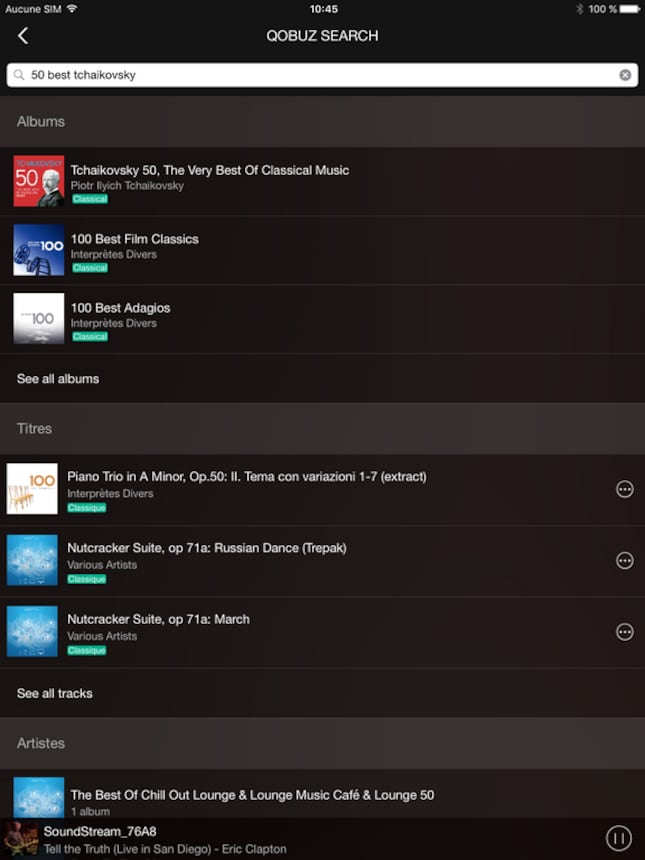The width and height of the screenshot is (645, 860).
Task: Tap Various Artists under Nutcracker March
Action: (x=102, y=636)
